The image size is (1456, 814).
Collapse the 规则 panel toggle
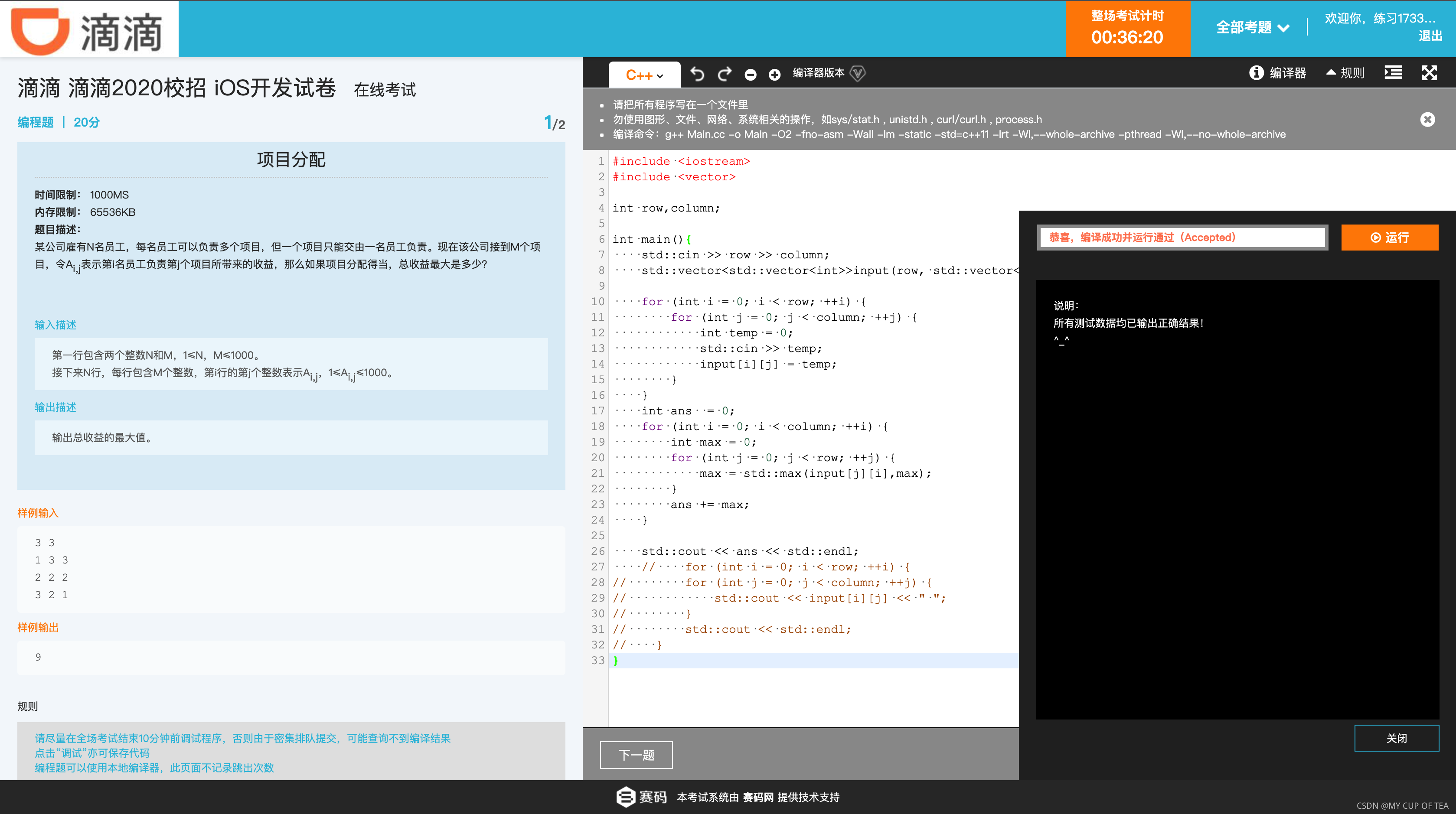(x=1345, y=73)
